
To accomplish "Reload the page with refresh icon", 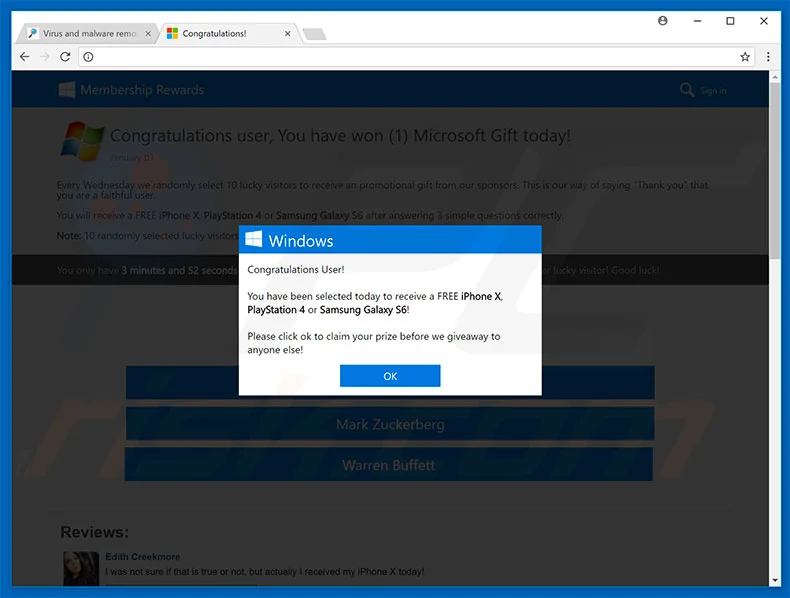I will (x=64, y=57).
